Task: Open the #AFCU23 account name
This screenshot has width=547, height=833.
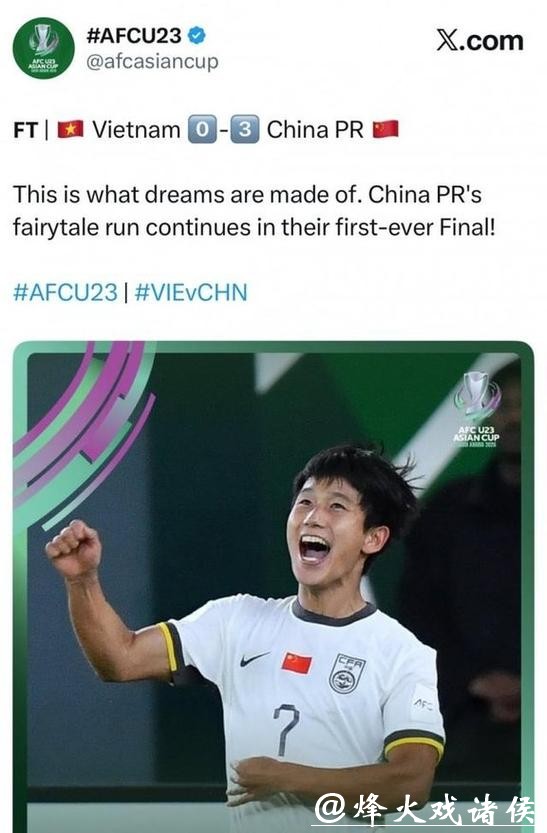Action: (x=134, y=36)
